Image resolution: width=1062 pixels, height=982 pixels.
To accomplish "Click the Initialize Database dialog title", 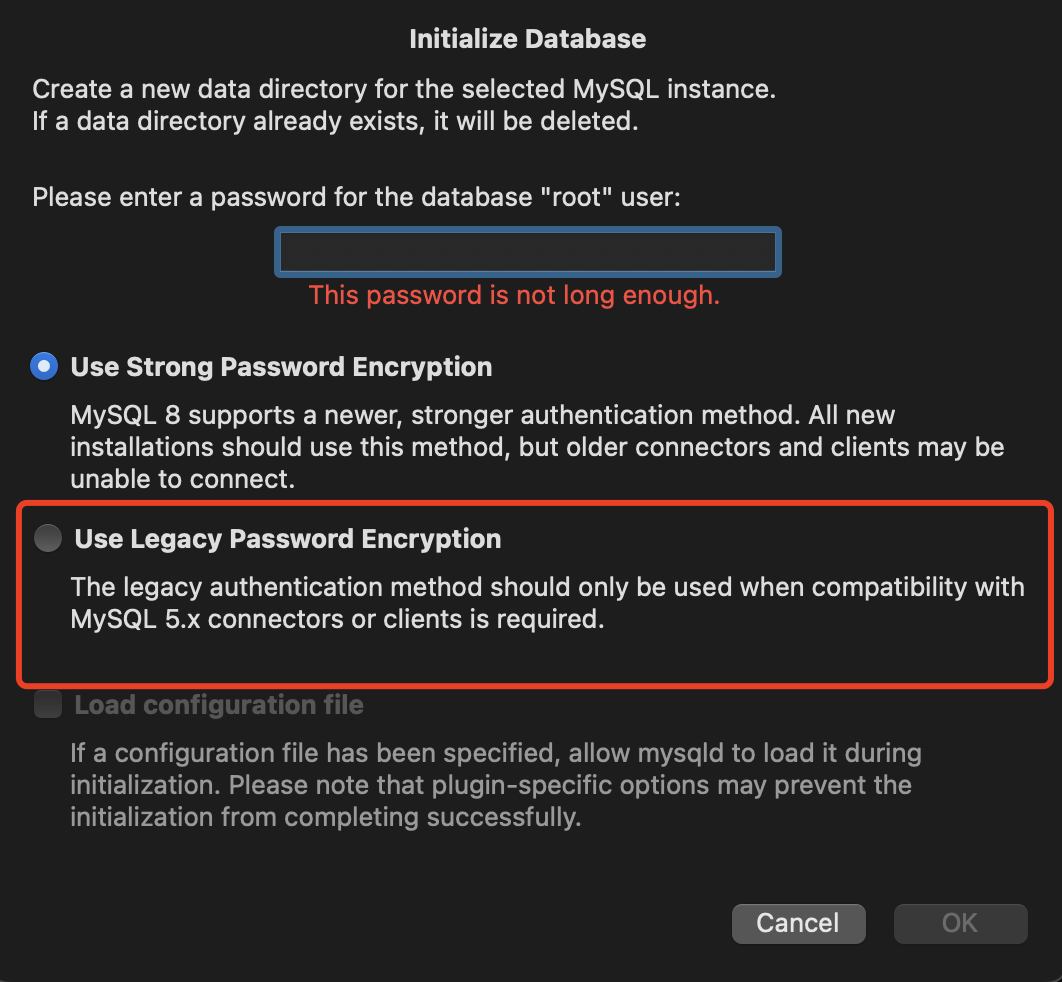I will pos(527,39).
